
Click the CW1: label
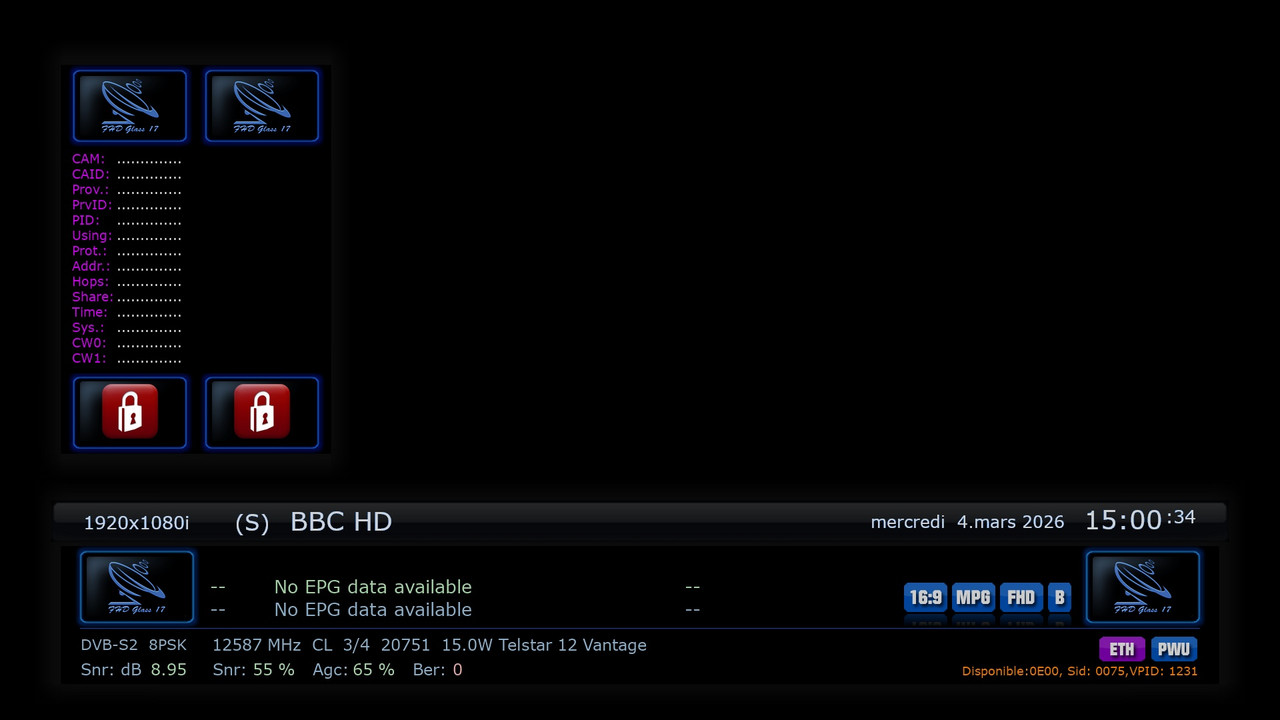point(89,358)
